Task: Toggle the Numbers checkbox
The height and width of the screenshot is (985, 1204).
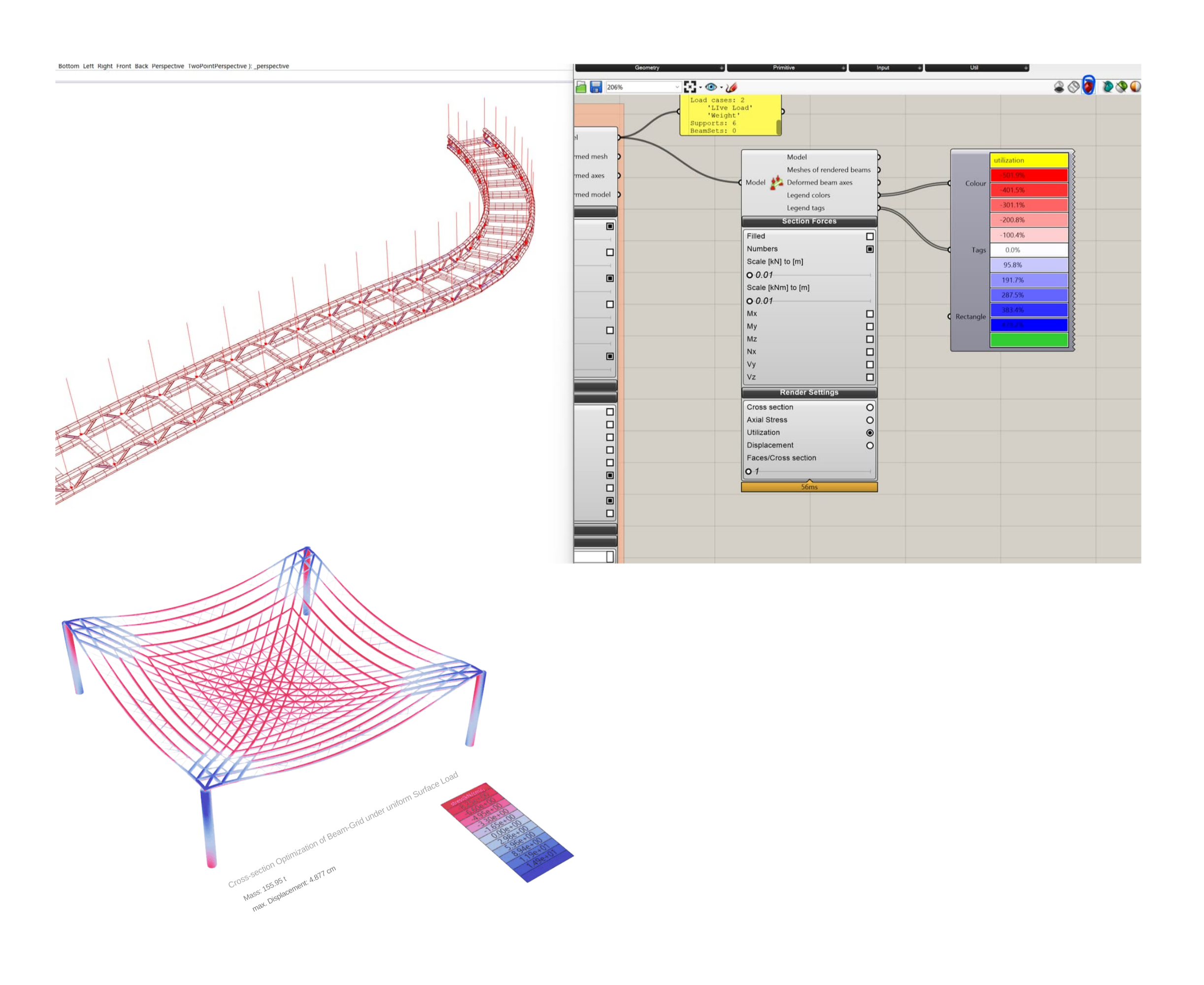Action: click(869, 249)
